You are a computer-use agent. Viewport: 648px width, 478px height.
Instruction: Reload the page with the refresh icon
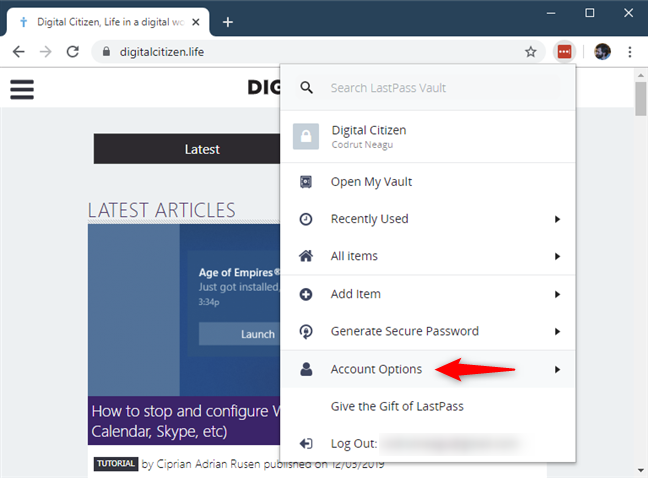(73, 52)
